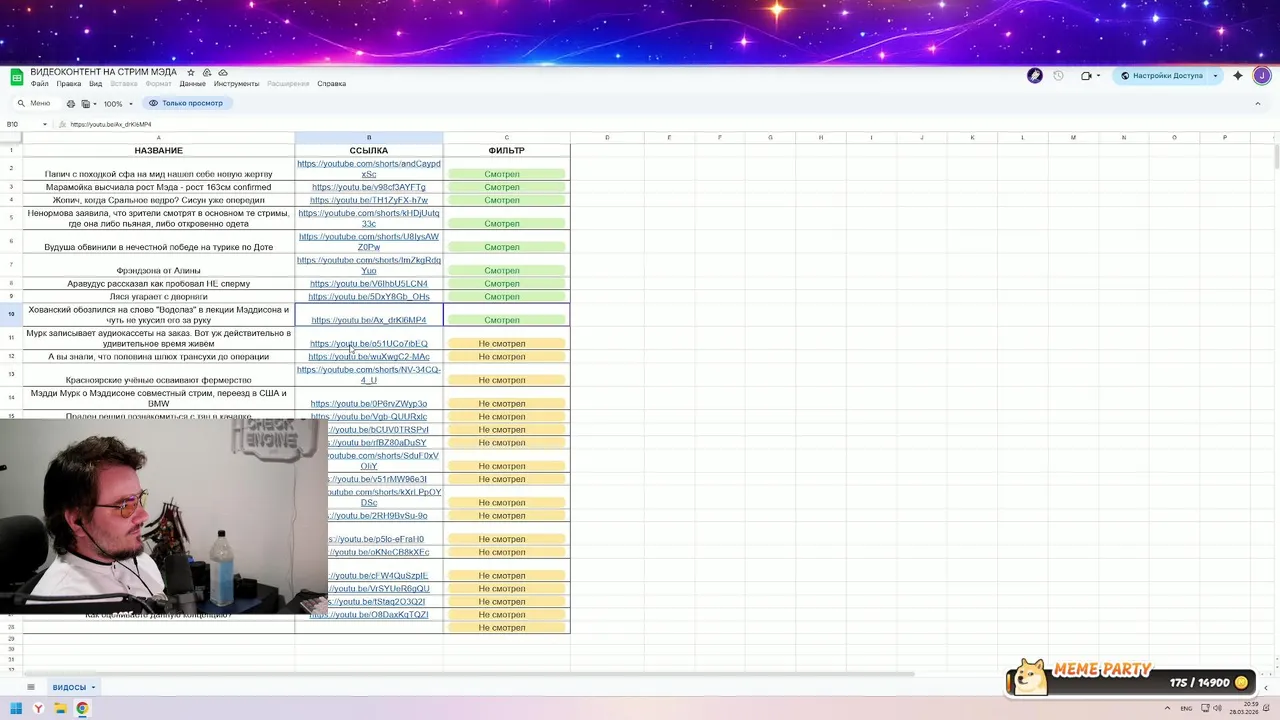Open the Вид menu

tap(96, 84)
